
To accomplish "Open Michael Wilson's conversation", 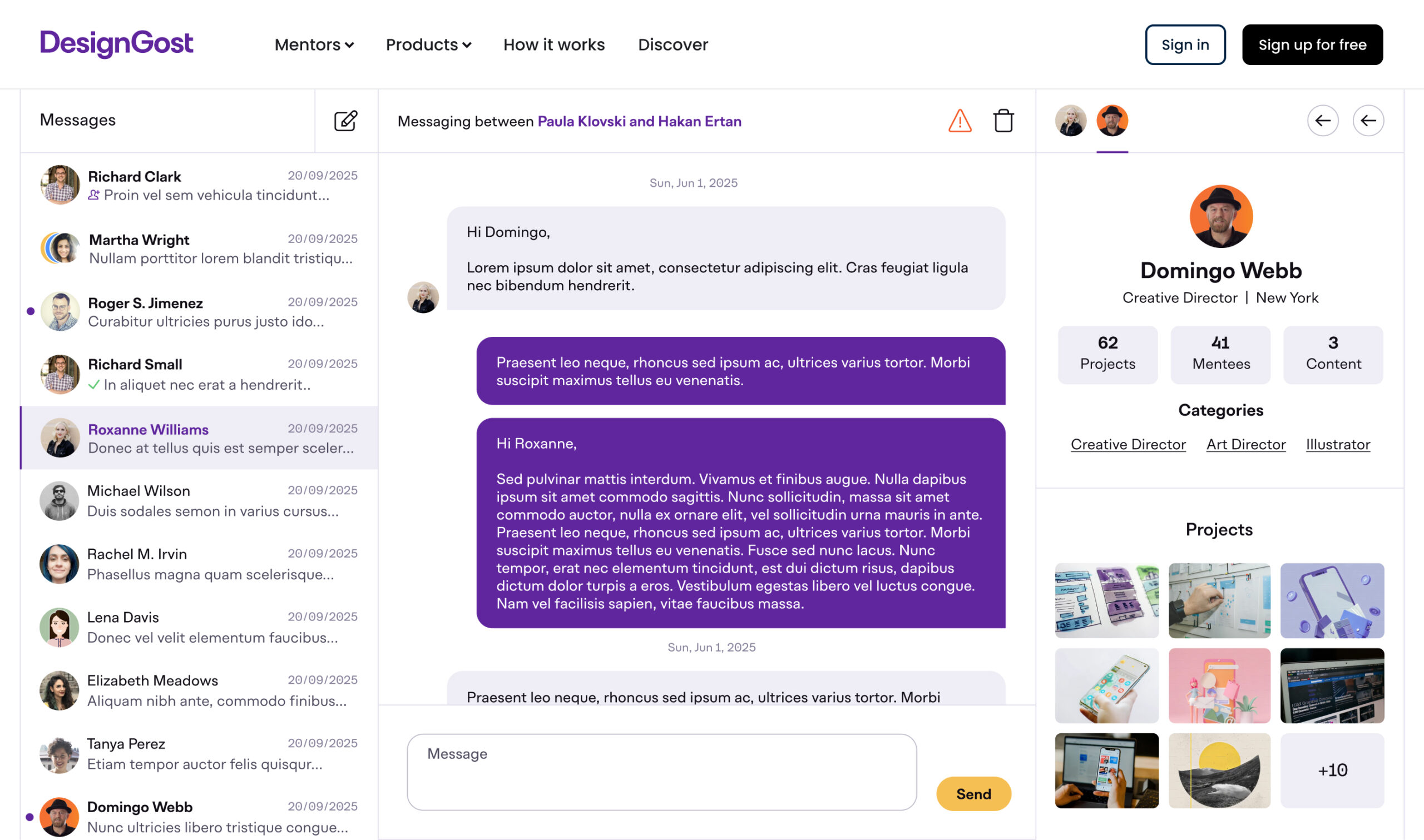I will tap(198, 501).
